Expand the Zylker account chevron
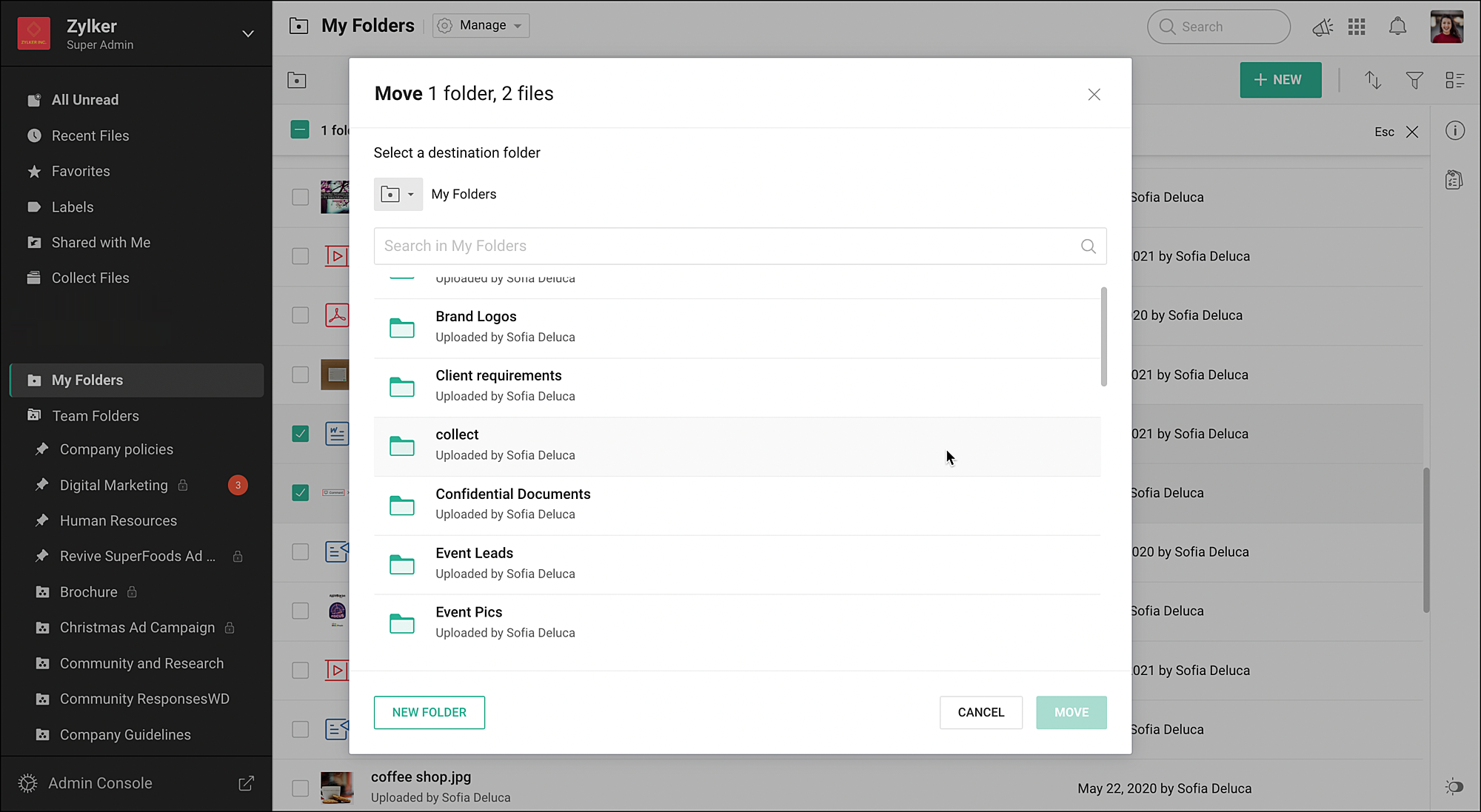Image resolution: width=1481 pixels, height=812 pixels. [x=248, y=34]
